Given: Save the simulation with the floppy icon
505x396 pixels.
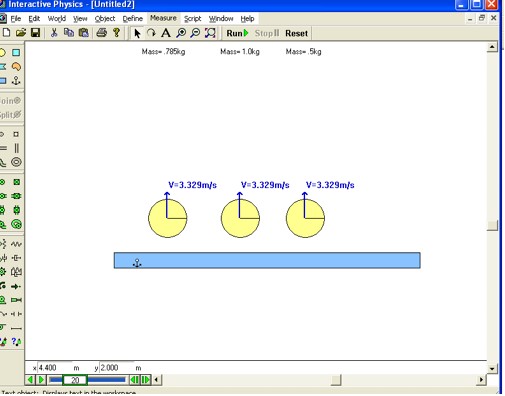Looking at the screenshot, I should click(35, 33).
